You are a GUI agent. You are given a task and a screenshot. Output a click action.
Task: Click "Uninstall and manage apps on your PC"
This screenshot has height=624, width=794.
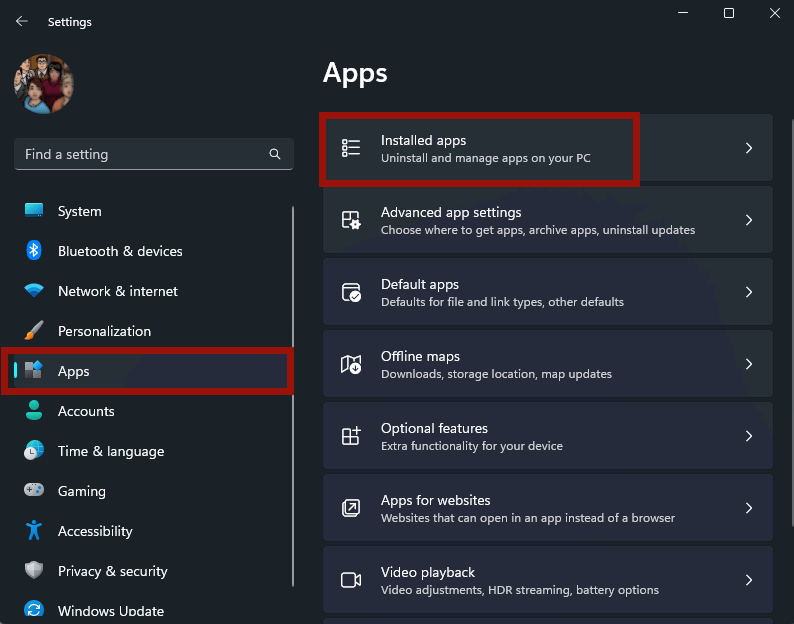click(486, 158)
